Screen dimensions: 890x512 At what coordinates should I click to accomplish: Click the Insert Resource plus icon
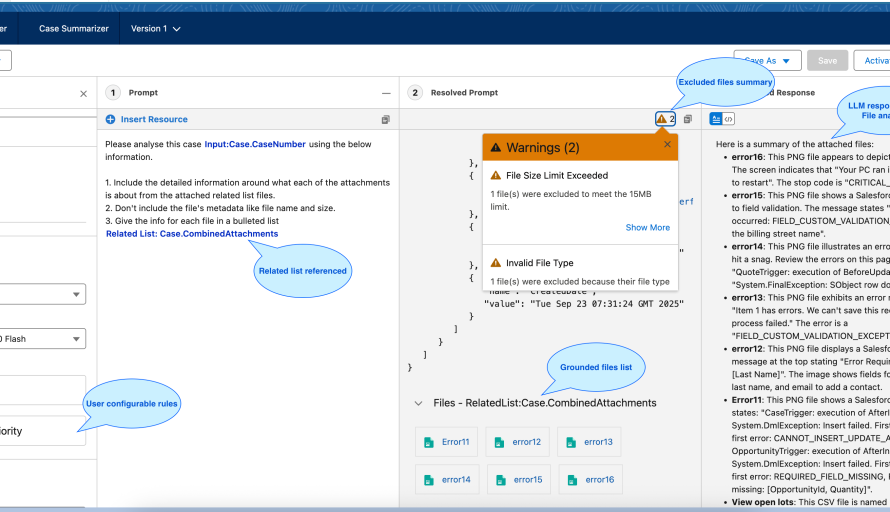tap(110, 119)
